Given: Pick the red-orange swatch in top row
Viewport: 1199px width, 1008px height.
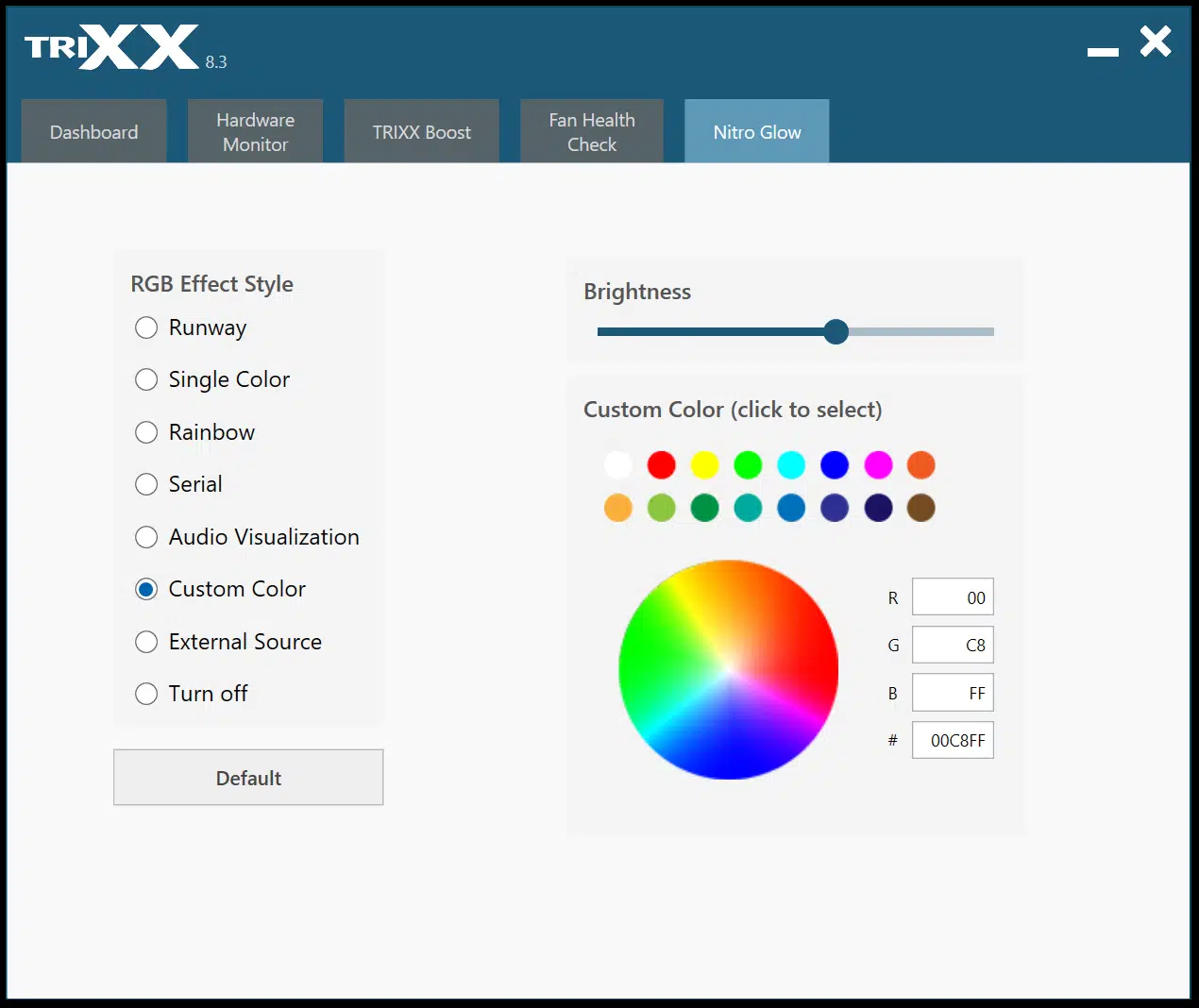Looking at the screenshot, I should click(920, 464).
